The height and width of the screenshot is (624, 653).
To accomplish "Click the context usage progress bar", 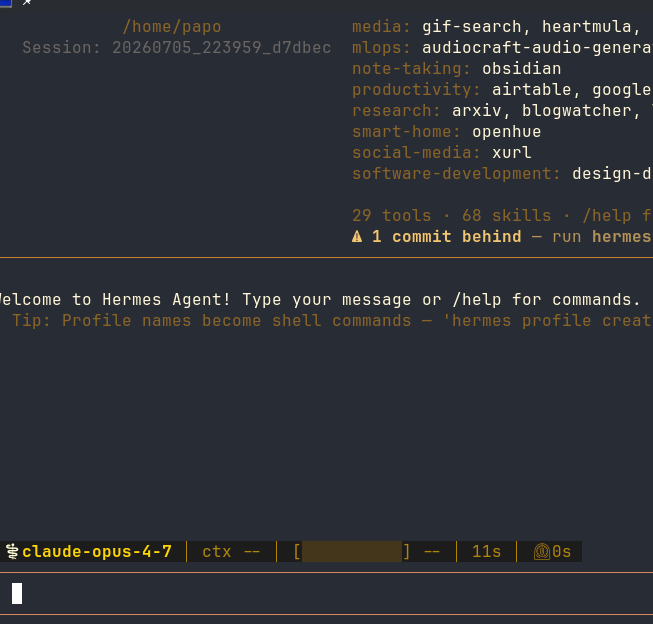I will coord(352,552).
